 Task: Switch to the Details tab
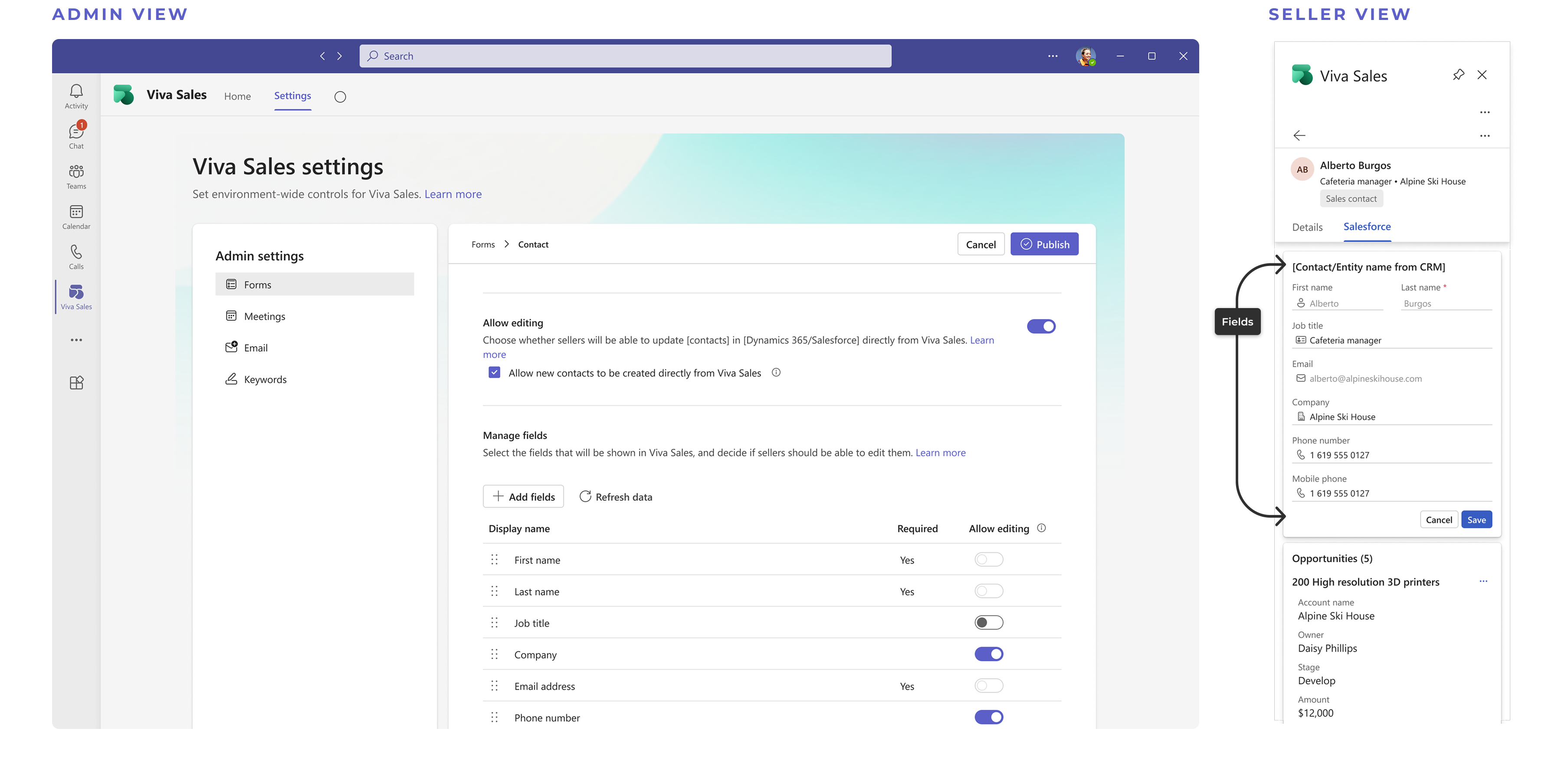[x=1307, y=227]
